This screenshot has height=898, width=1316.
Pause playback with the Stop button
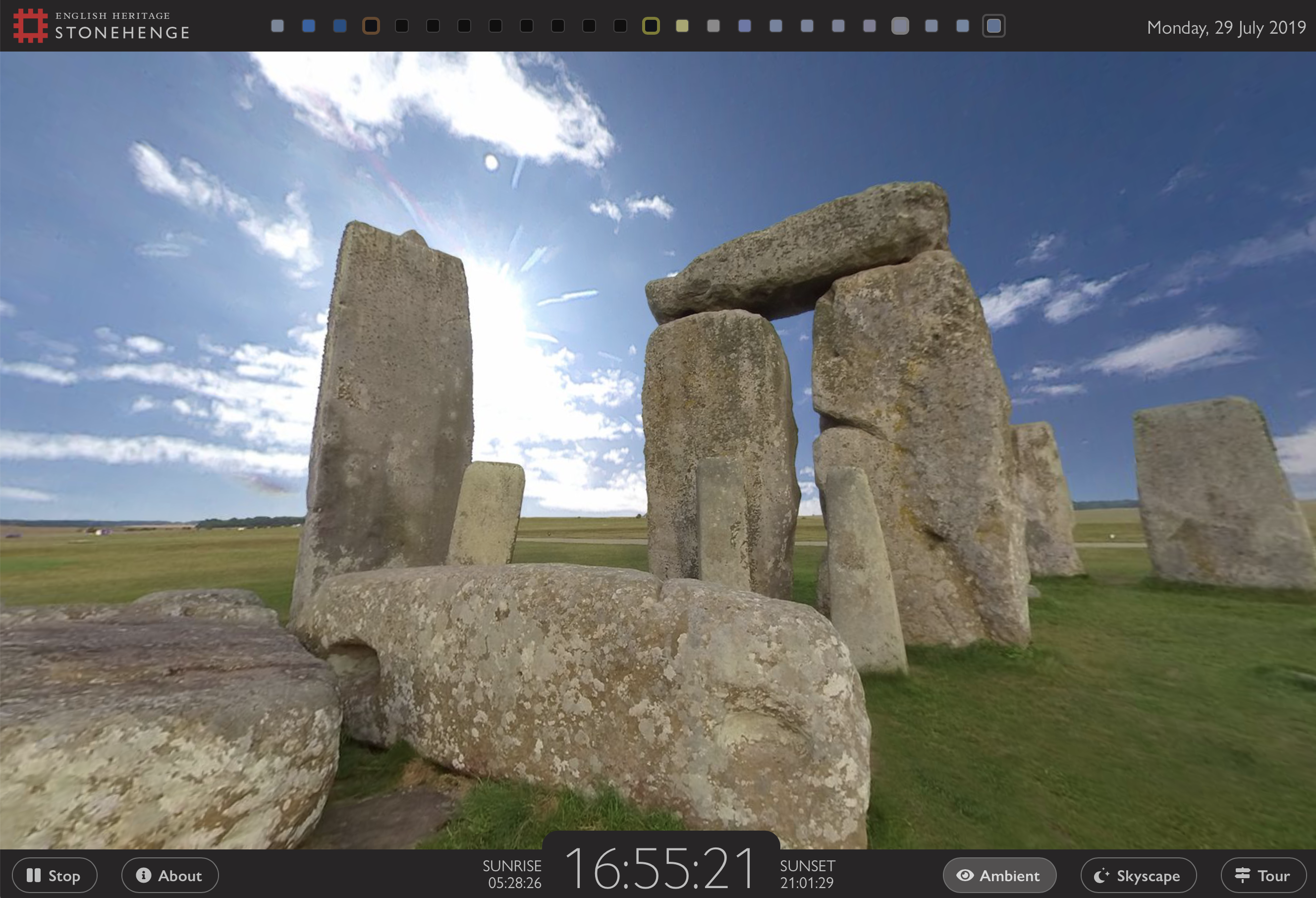(55, 875)
